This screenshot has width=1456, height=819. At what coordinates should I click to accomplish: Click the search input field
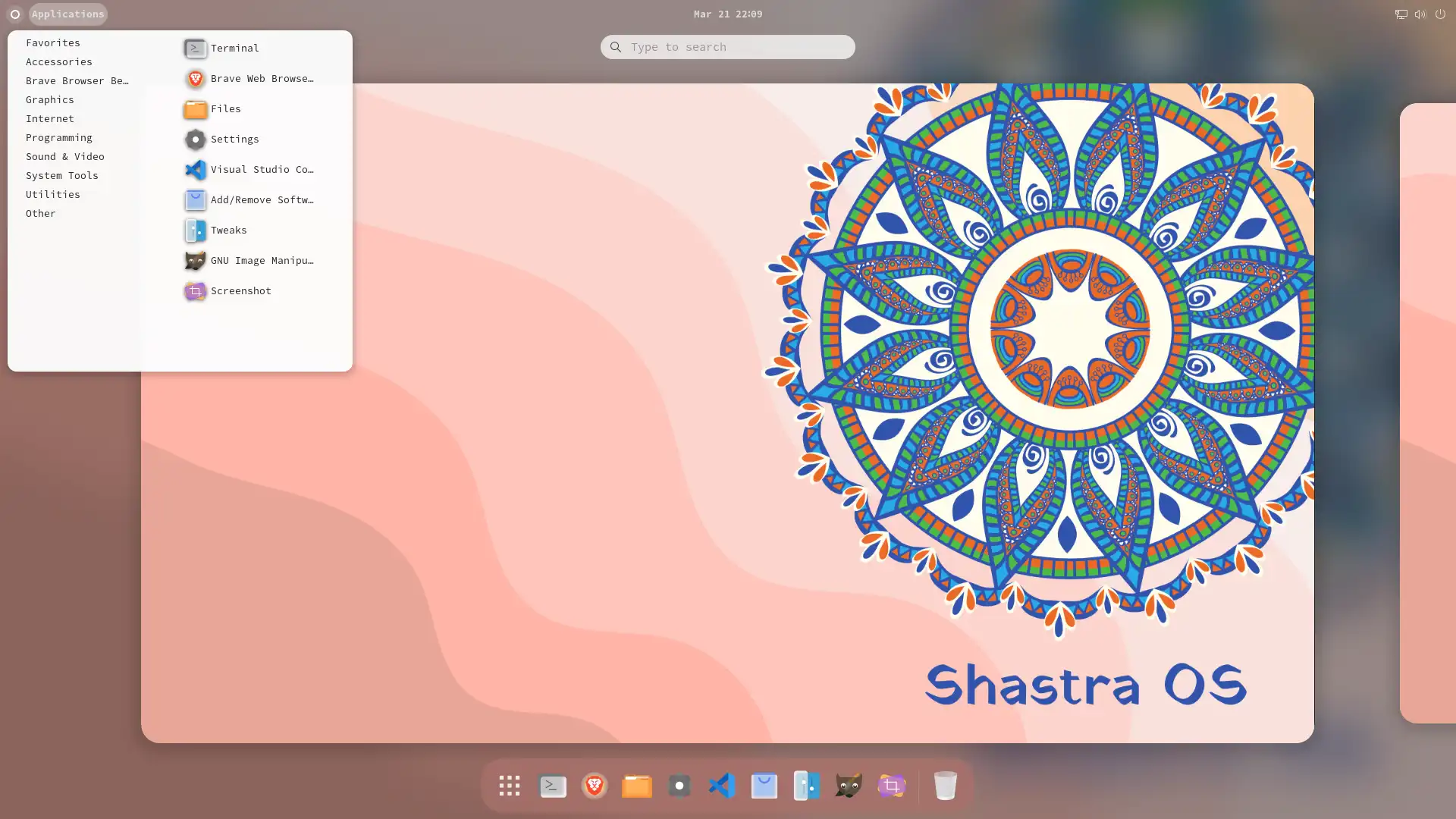coord(728,47)
